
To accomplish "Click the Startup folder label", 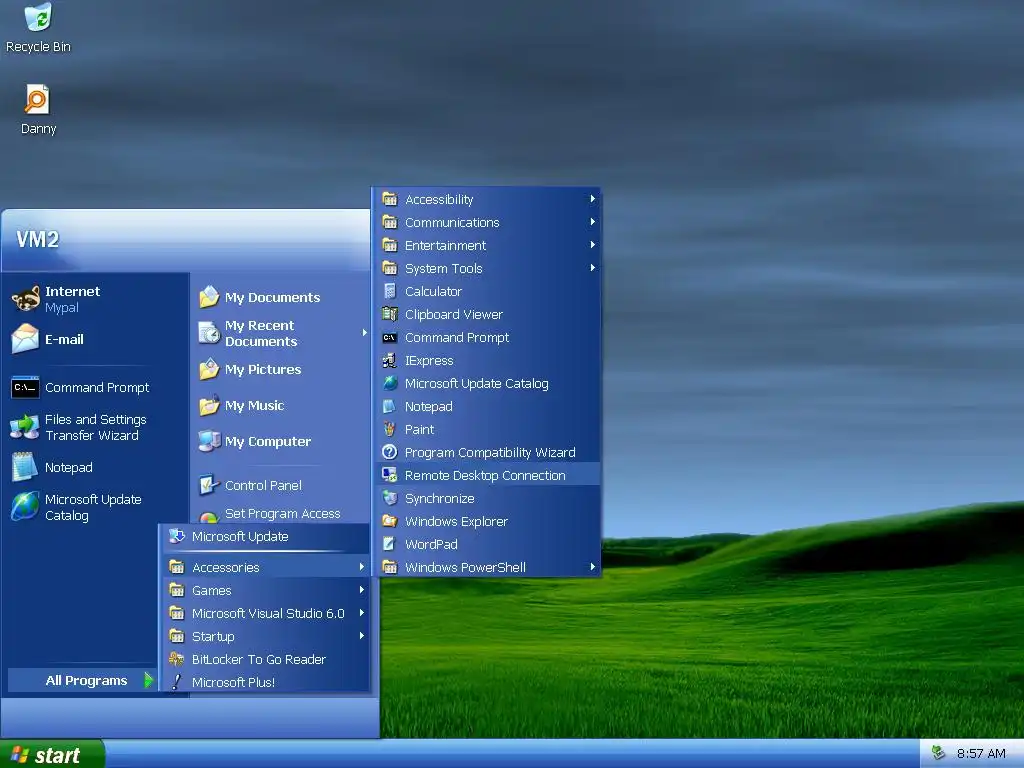I will pos(213,637).
